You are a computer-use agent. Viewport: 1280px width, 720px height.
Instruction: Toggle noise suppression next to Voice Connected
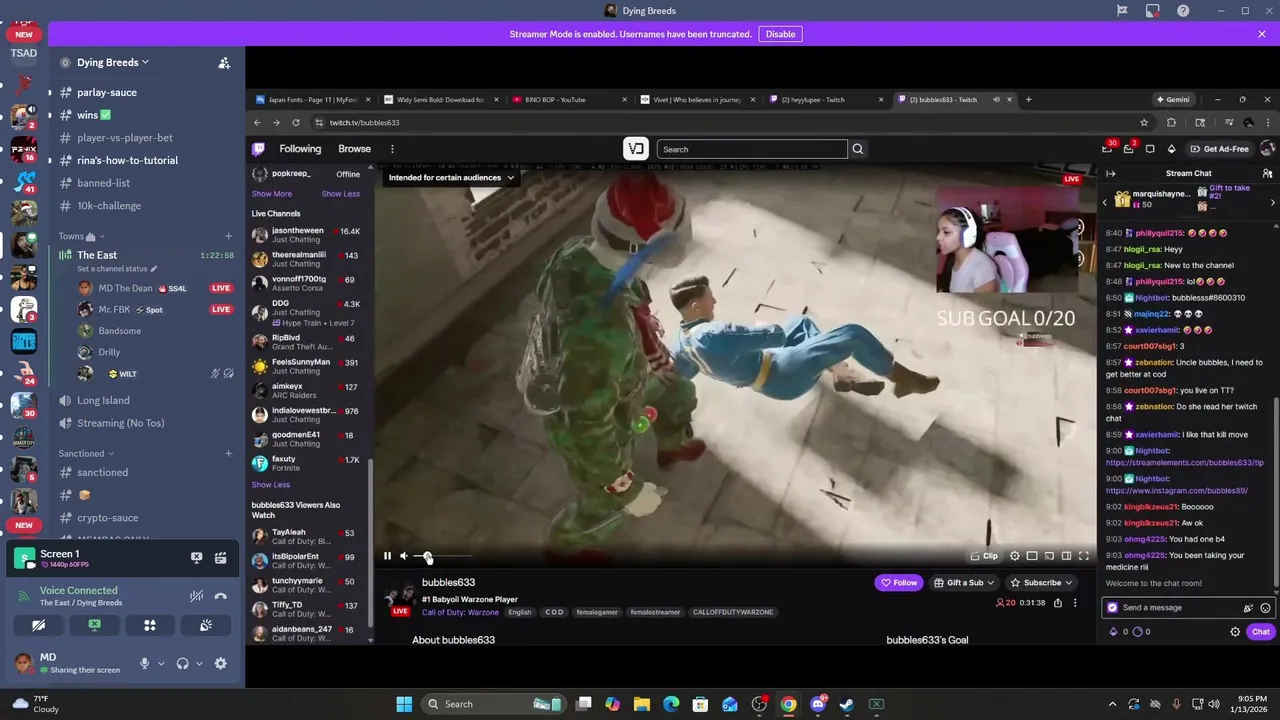pyautogui.click(x=197, y=596)
